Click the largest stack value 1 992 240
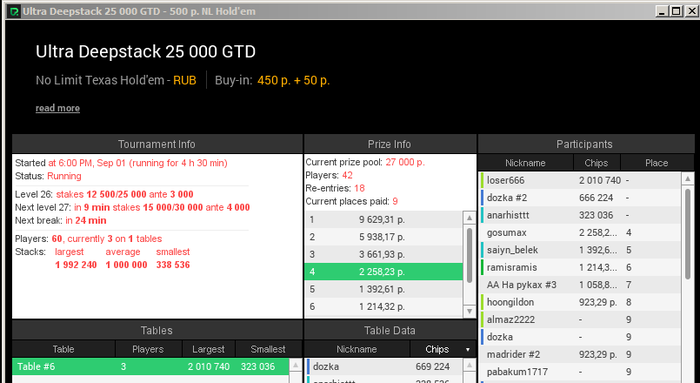This screenshot has width=700, height=383. pos(76,265)
